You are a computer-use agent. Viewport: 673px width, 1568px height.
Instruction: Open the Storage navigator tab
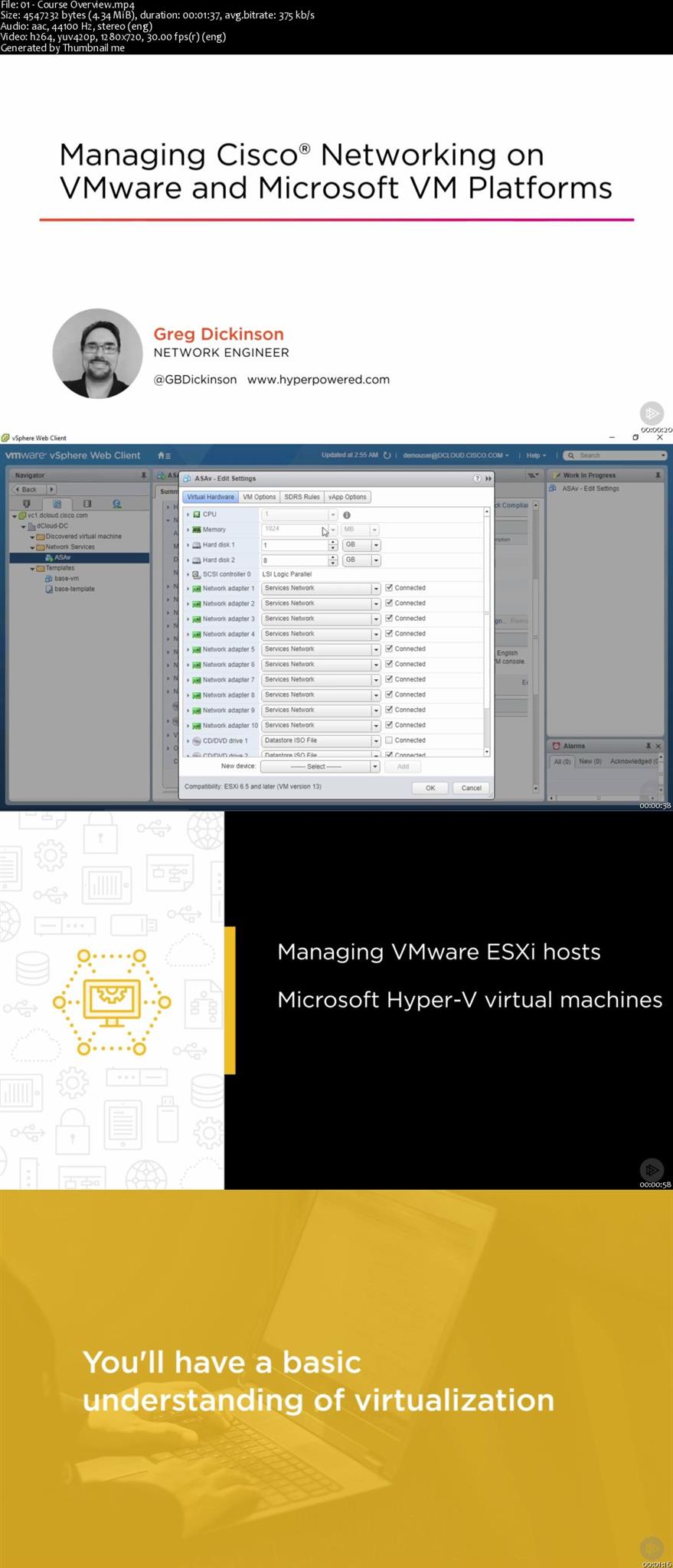point(87,504)
